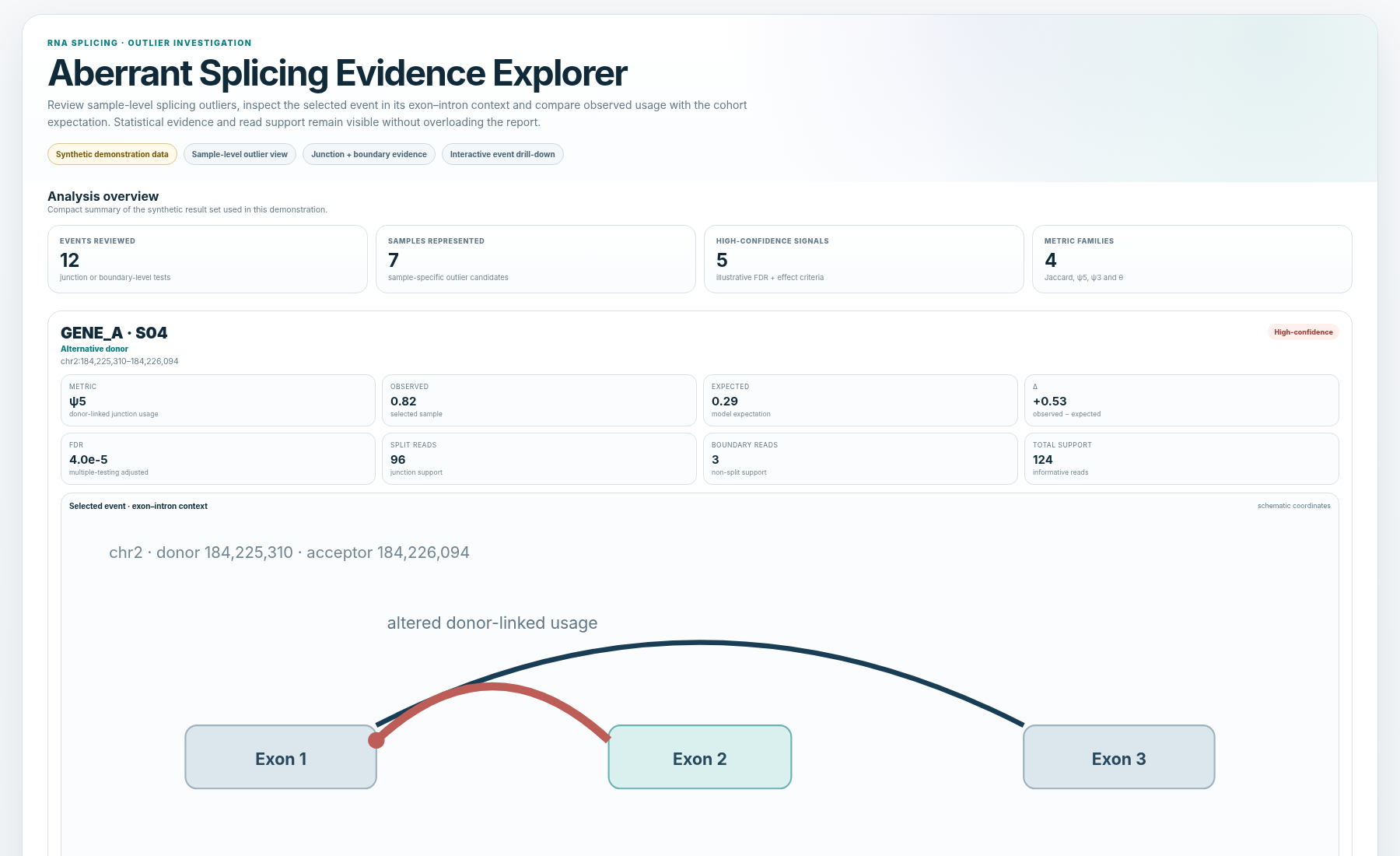Click the schematic coordinates note
Image resolution: width=1400 pixels, height=856 pixels.
click(x=1294, y=506)
